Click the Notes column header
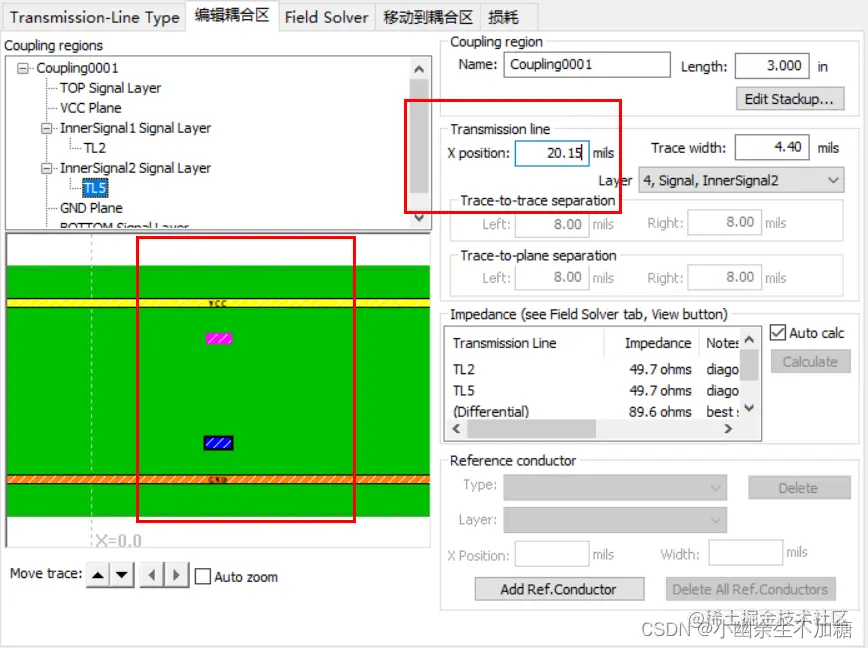Image resolution: width=868 pixels, height=648 pixels. [x=720, y=343]
